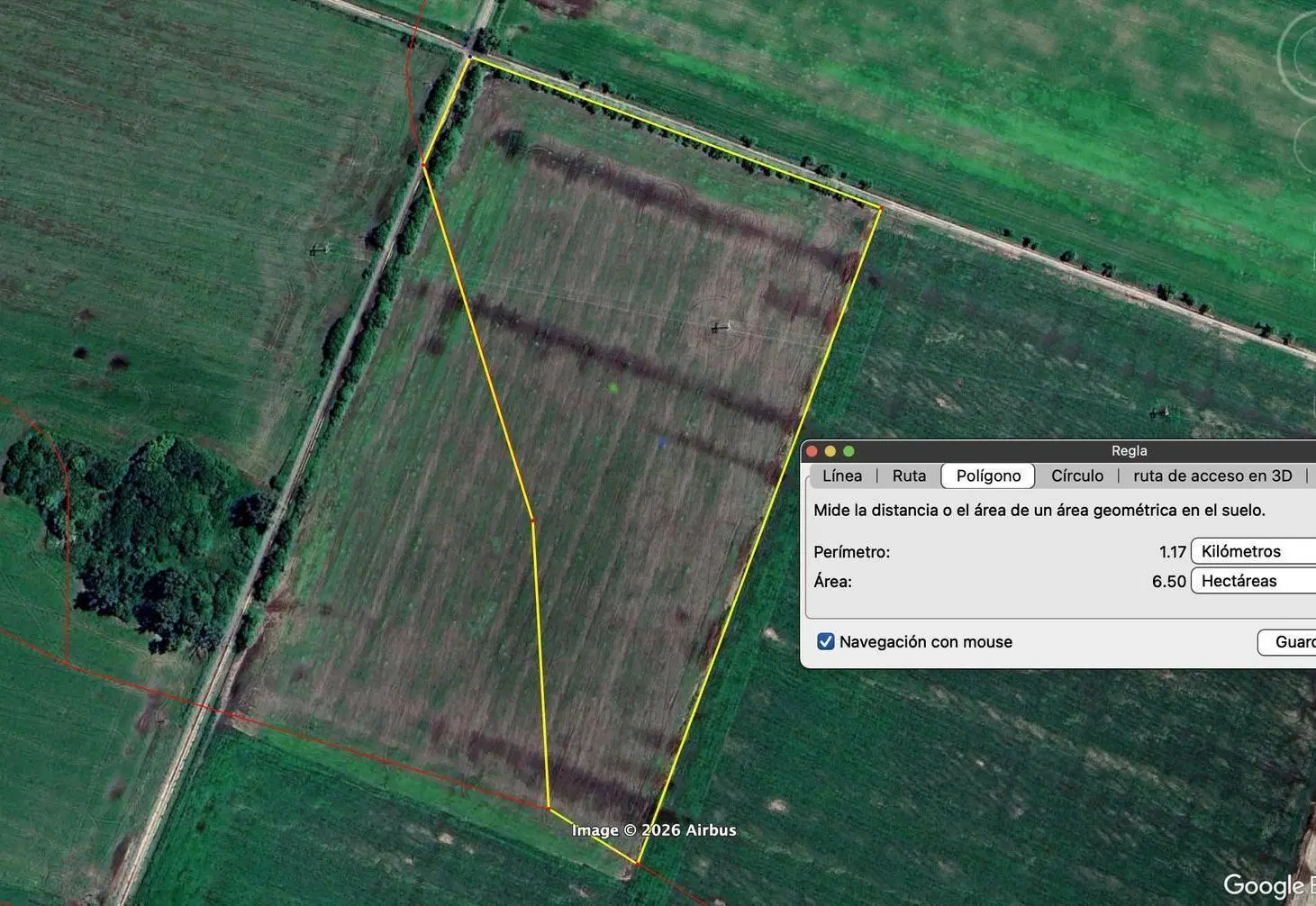Select the Polígono tab
The width and height of the screenshot is (1316, 906).
pos(988,476)
